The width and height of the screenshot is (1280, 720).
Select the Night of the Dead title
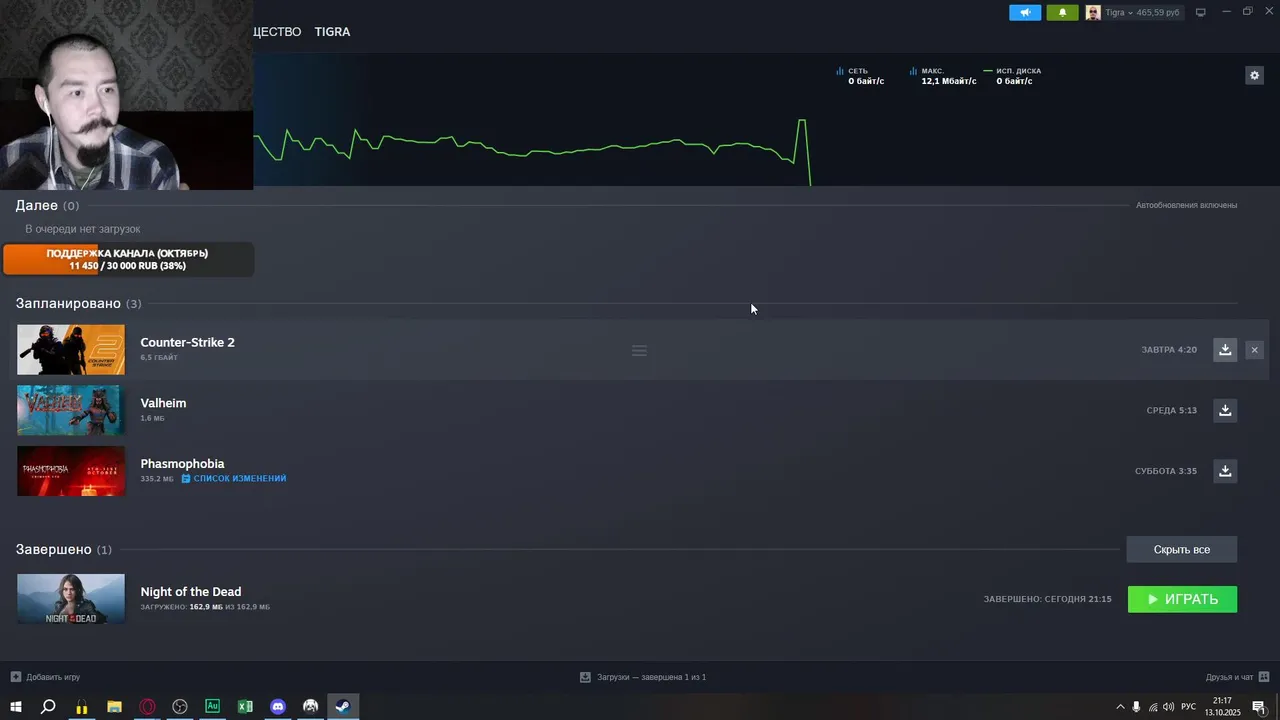click(190, 592)
